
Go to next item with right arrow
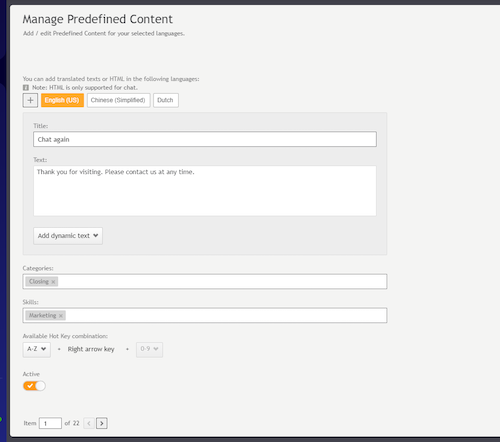102,423
